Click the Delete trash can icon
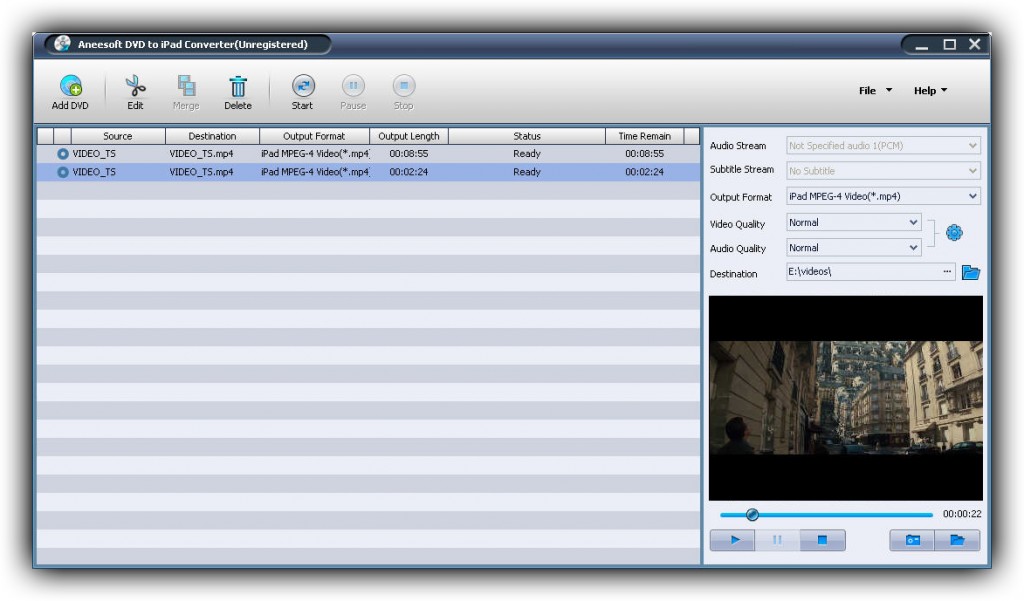This screenshot has height=601, width=1024. [238, 87]
